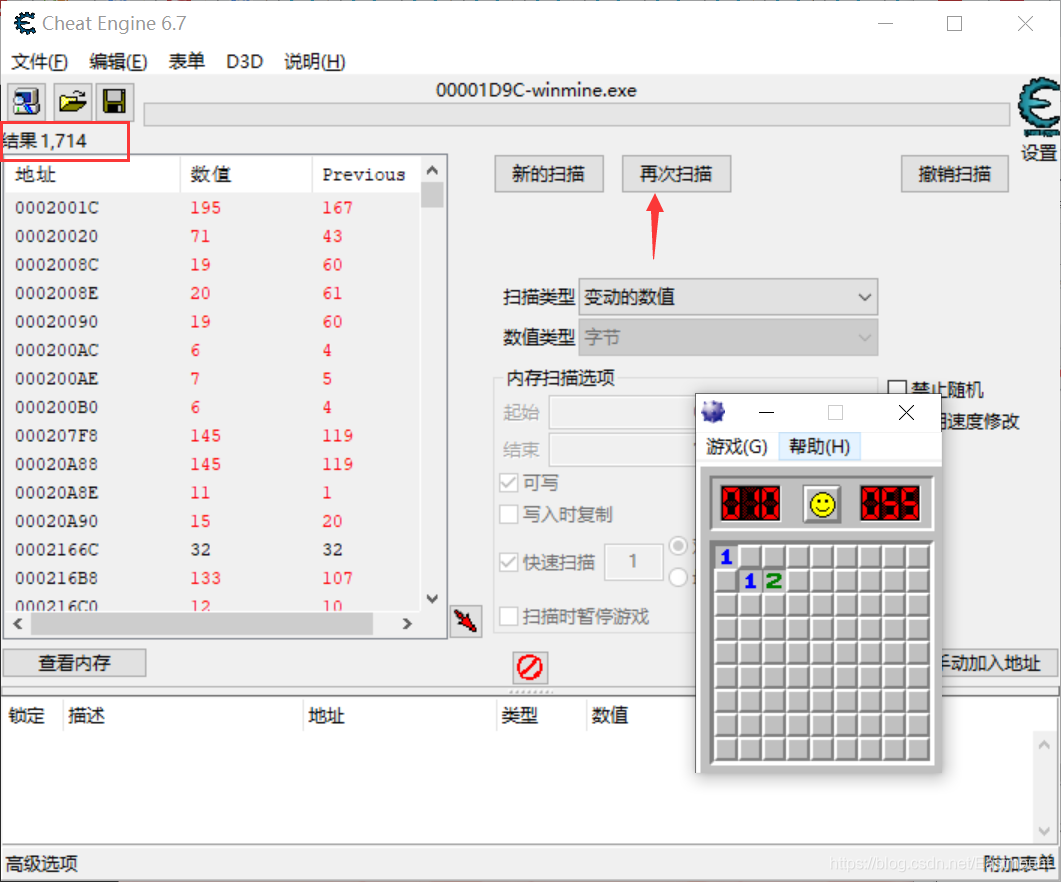Open the D3D menu
The image size is (1061, 882).
[244, 62]
